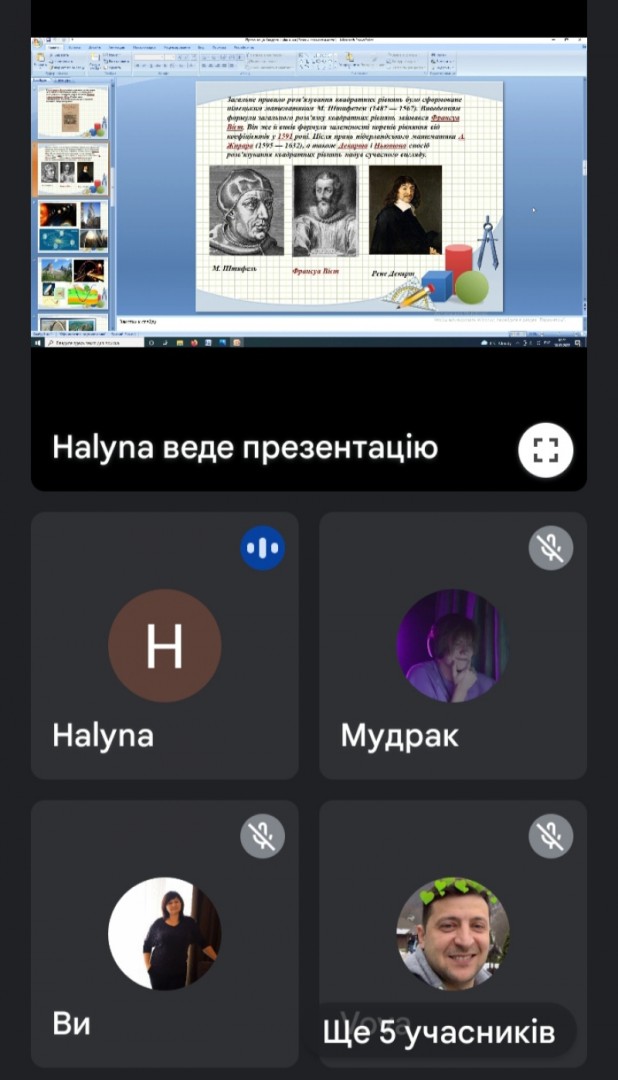Tap the muted mic icon above the green-hearts avatar

click(550, 835)
